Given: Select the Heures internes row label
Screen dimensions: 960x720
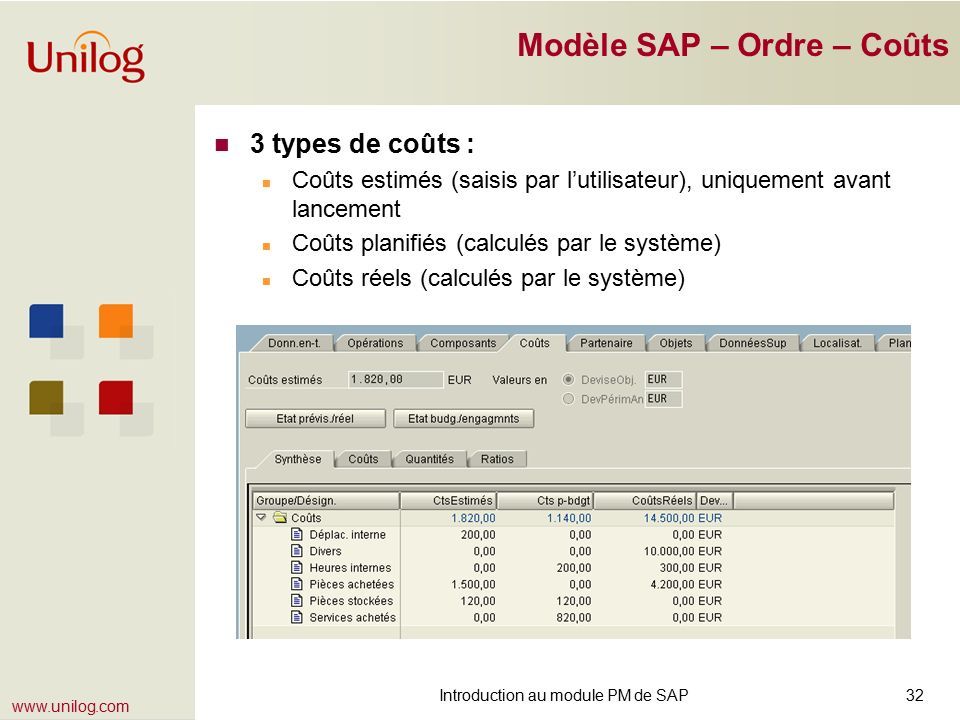Looking at the screenshot, I should (x=350, y=568).
